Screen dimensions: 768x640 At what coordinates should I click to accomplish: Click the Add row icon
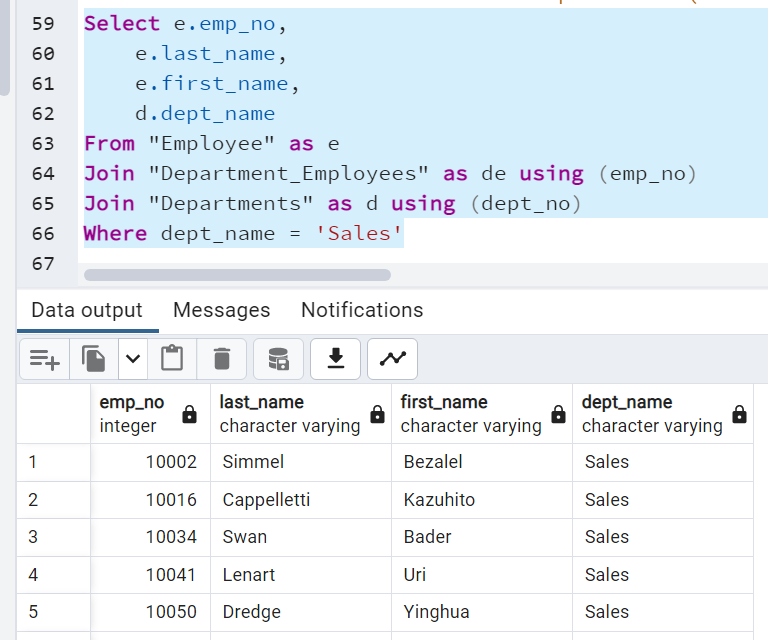(x=45, y=359)
